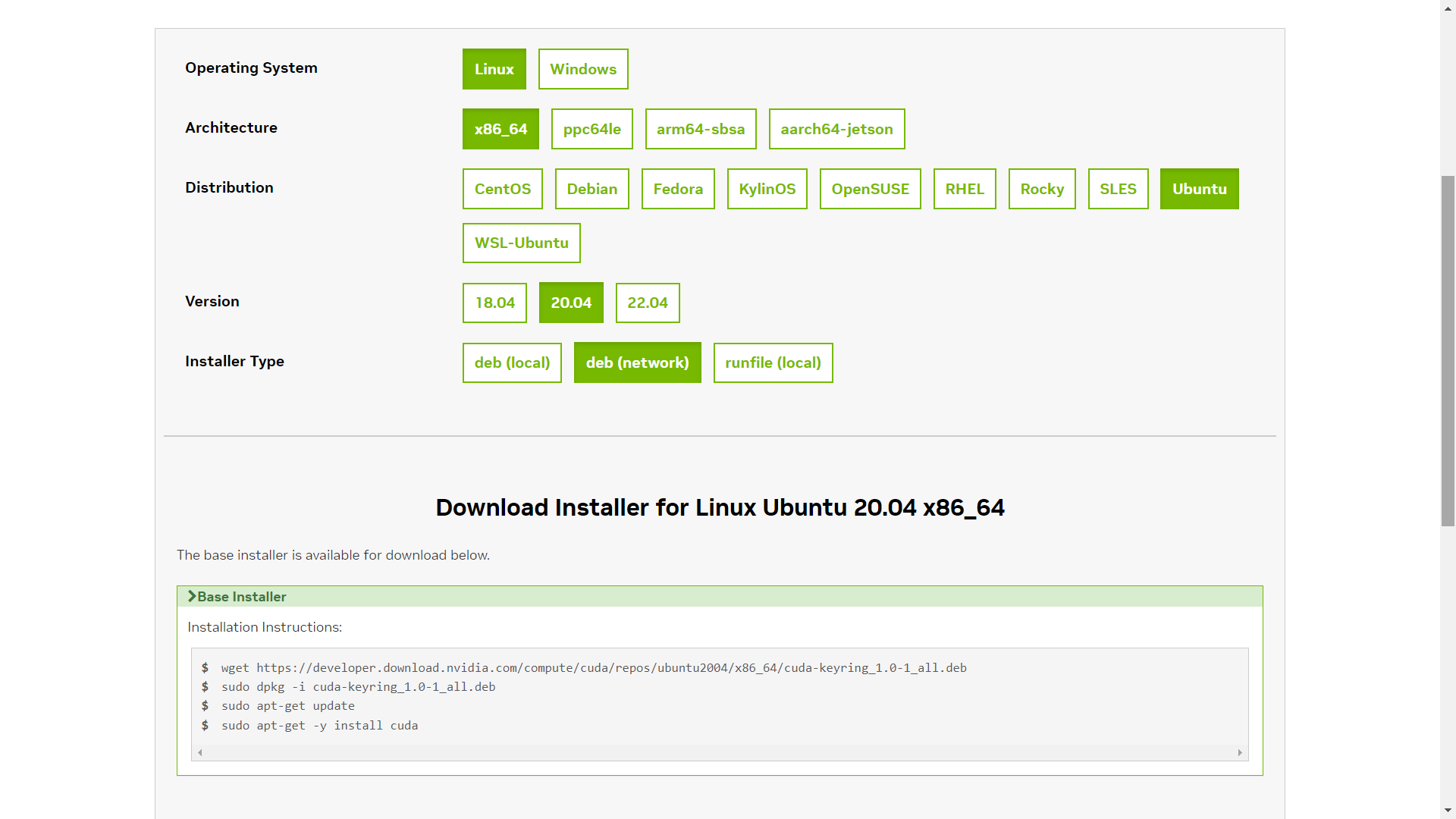Viewport: 1456px width, 819px height.
Task: Choose aarch64-jetson architecture
Action: point(836,129)
